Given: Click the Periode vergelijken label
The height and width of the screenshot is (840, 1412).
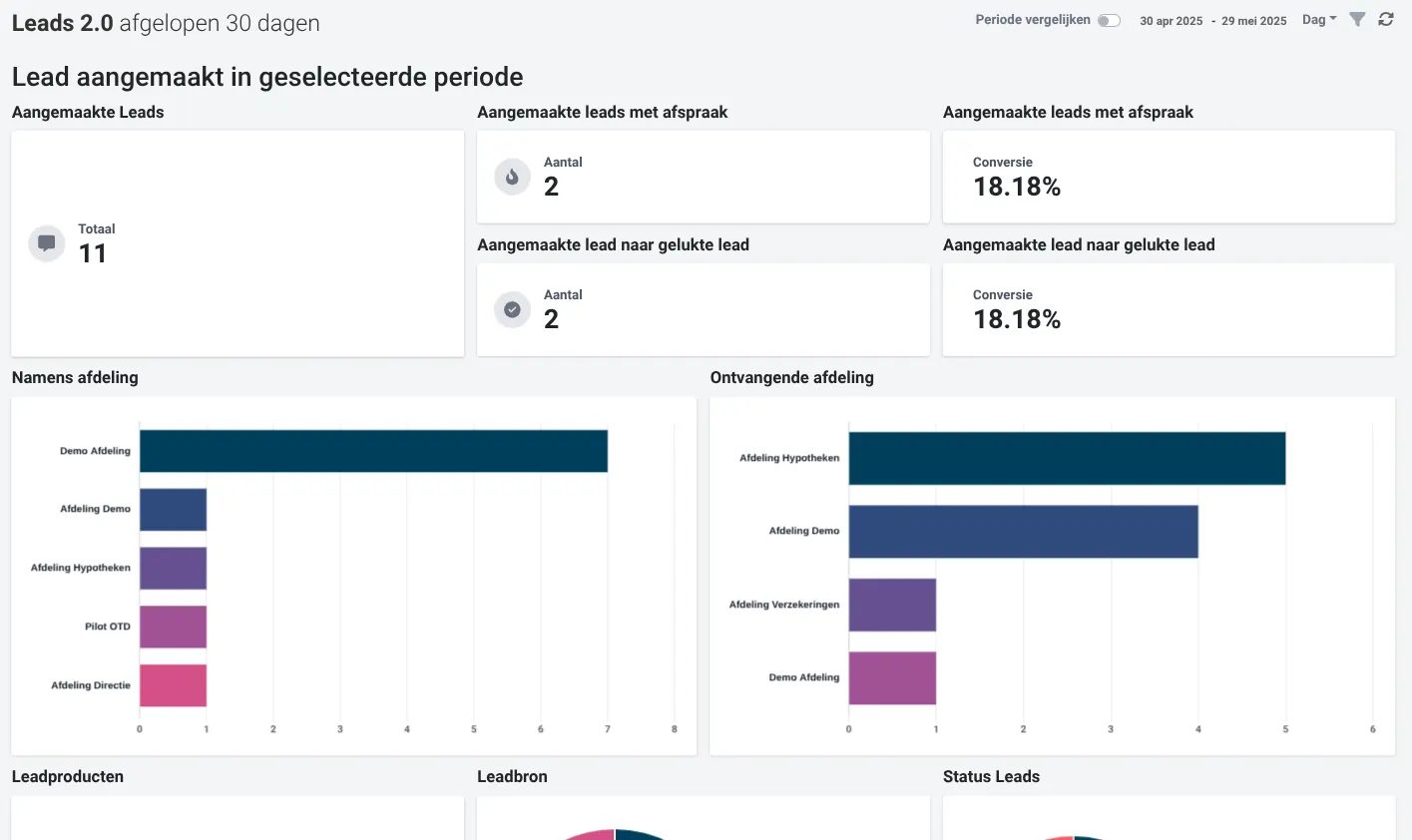Looking at the screenshot, I should point(1032,20).
